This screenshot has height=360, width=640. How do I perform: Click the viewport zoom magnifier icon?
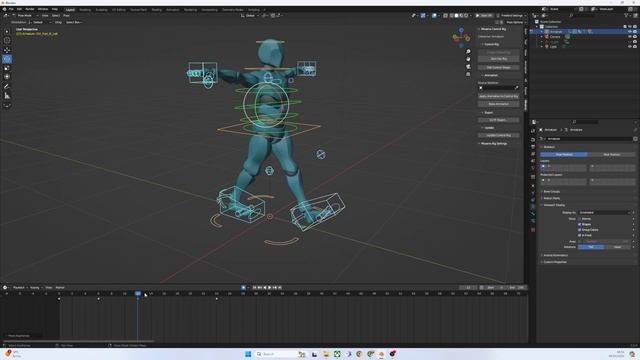click(x=468, y=51)
